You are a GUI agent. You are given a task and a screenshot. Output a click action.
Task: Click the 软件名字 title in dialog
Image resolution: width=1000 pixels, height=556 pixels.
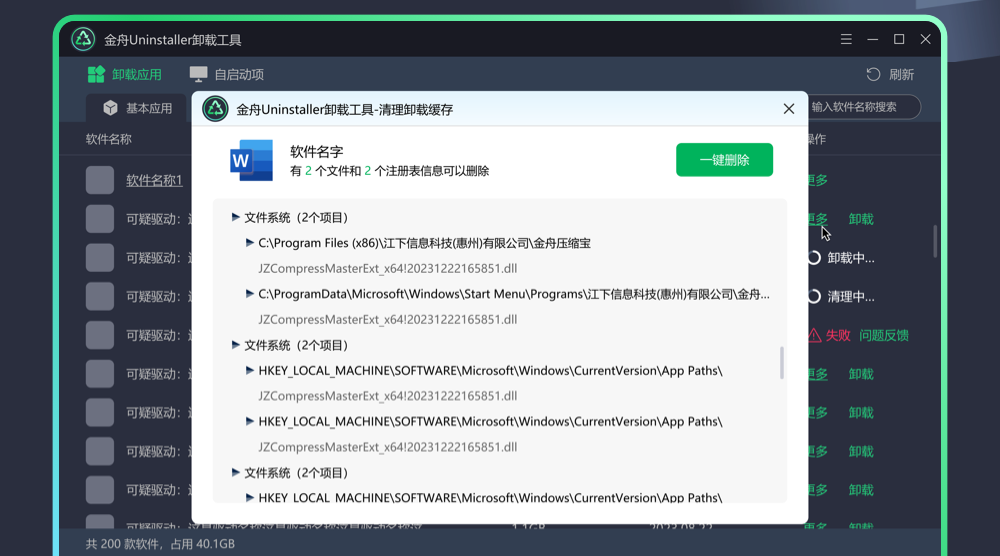click(316, 152)
